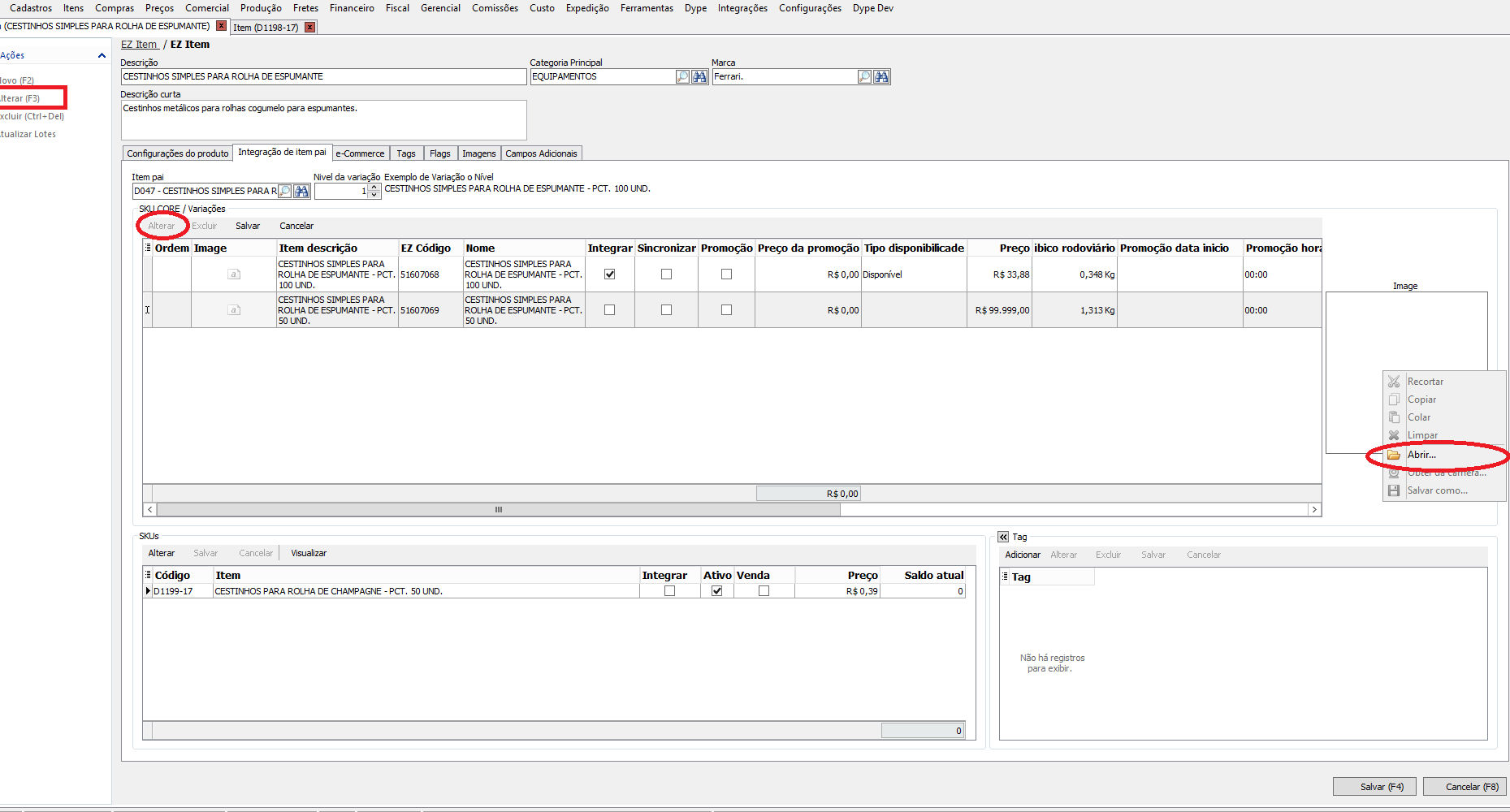1510x812 pixels.
Task: Click the magnifier lookup icon beside Categoria Principal
Action: click(682, 76)
